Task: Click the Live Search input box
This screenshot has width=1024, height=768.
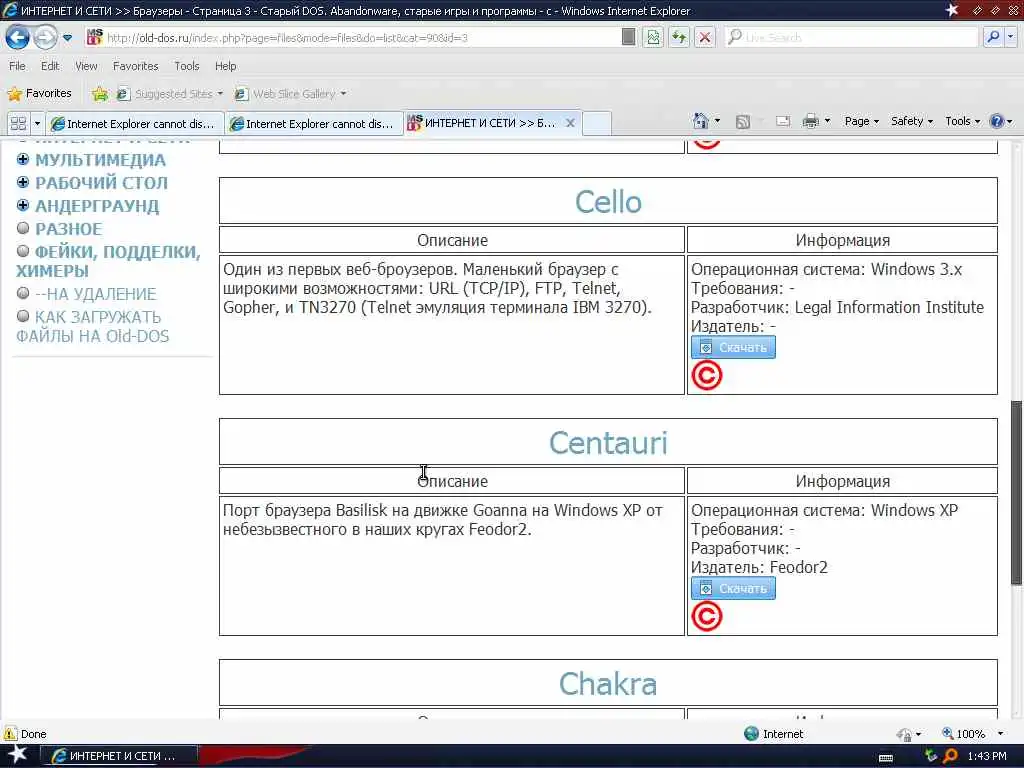Action: (x=850, y=37)
